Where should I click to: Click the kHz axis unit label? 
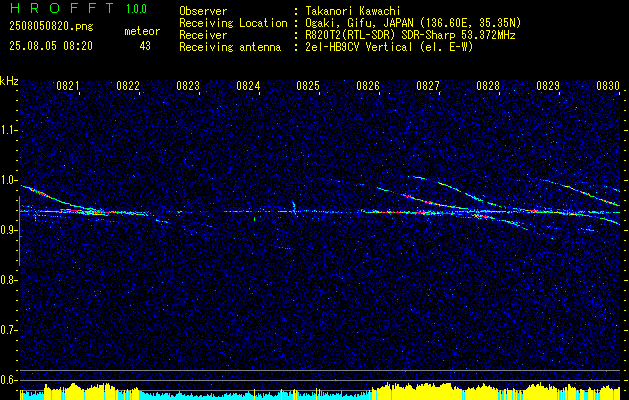9,81
